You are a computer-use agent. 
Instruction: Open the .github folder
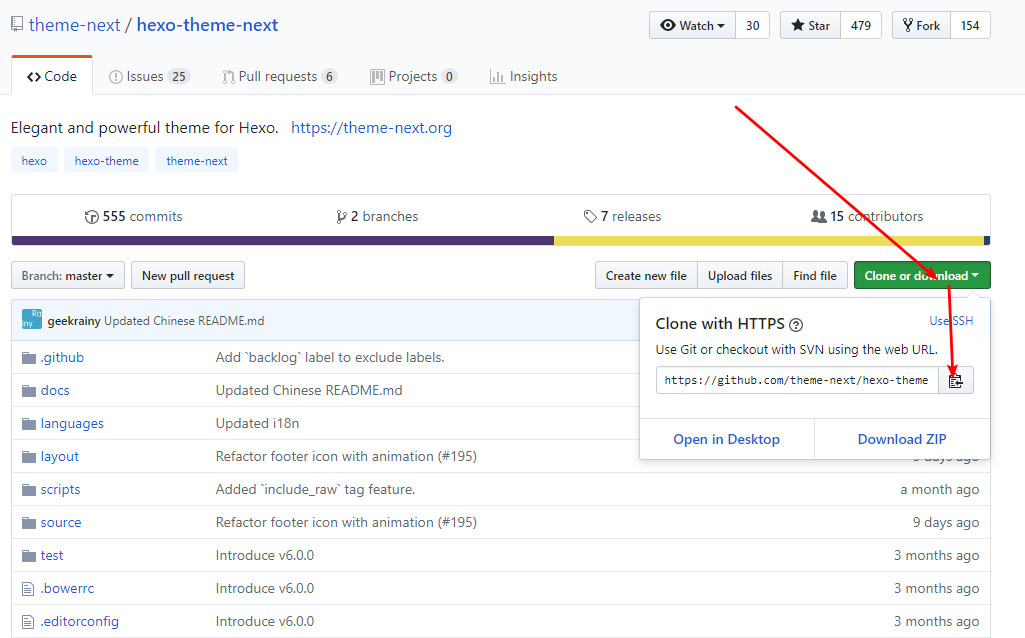(x=62, y=358)
